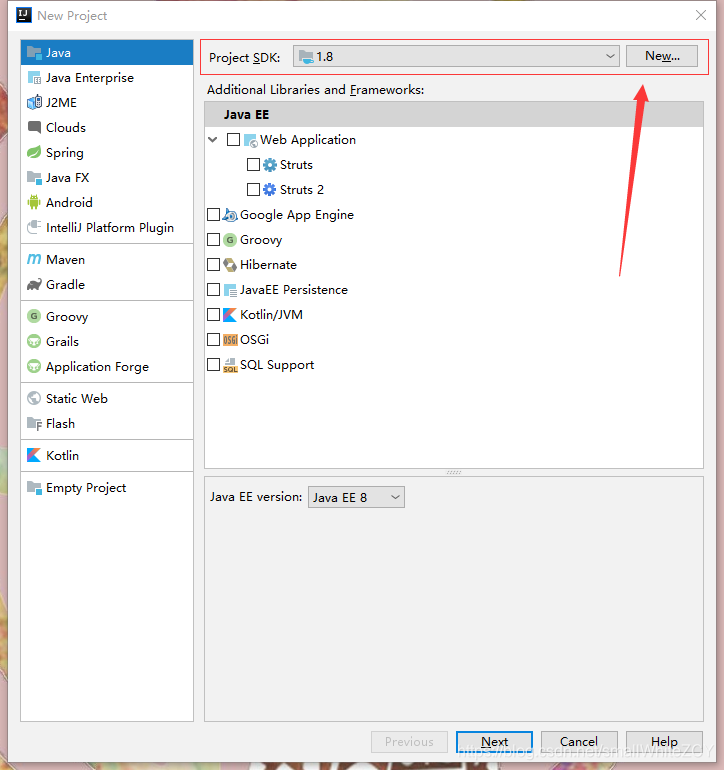The height and width of the screenshot is (770, 724).
Task: Click the Help button
Action: point(664,742)
